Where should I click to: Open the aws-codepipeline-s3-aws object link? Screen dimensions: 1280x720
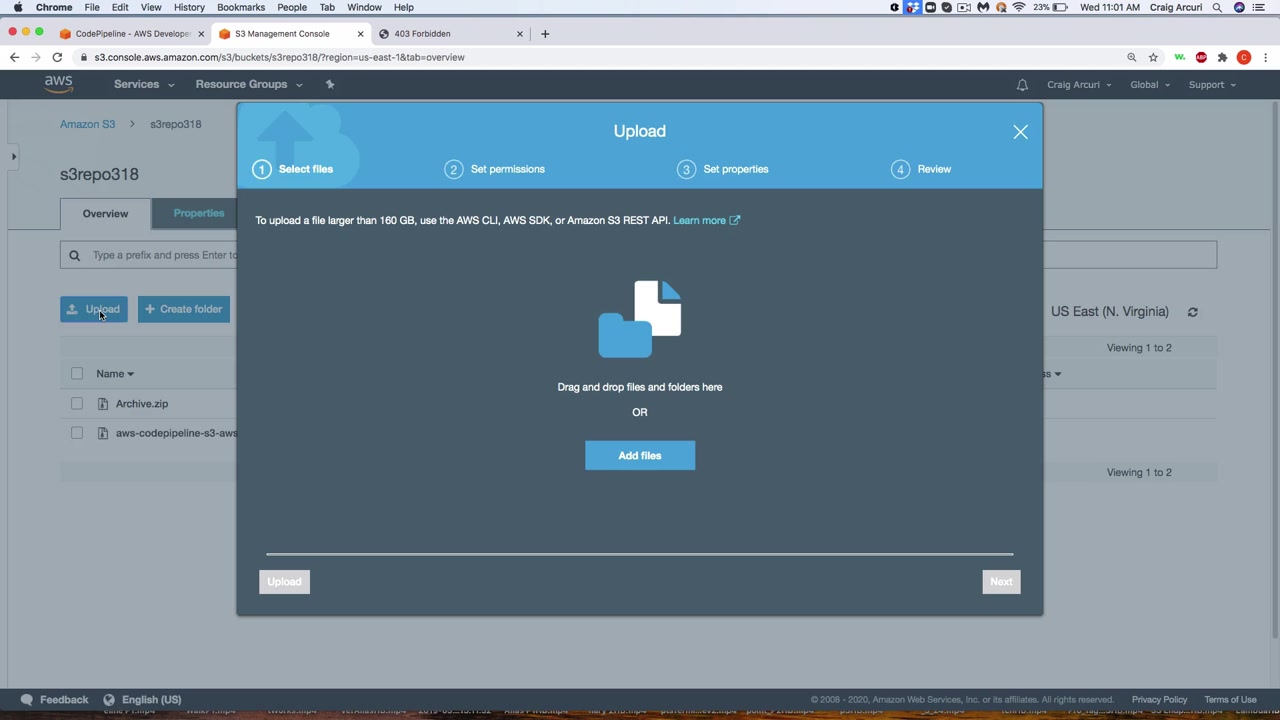click(x=176, y=433)
